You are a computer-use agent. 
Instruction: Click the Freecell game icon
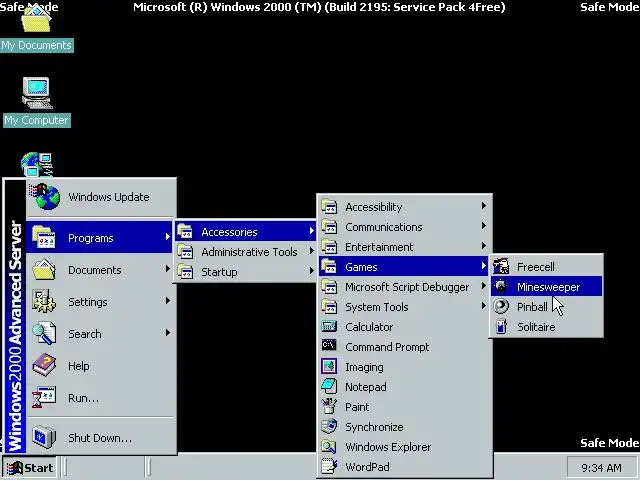(x=501, y=266)
